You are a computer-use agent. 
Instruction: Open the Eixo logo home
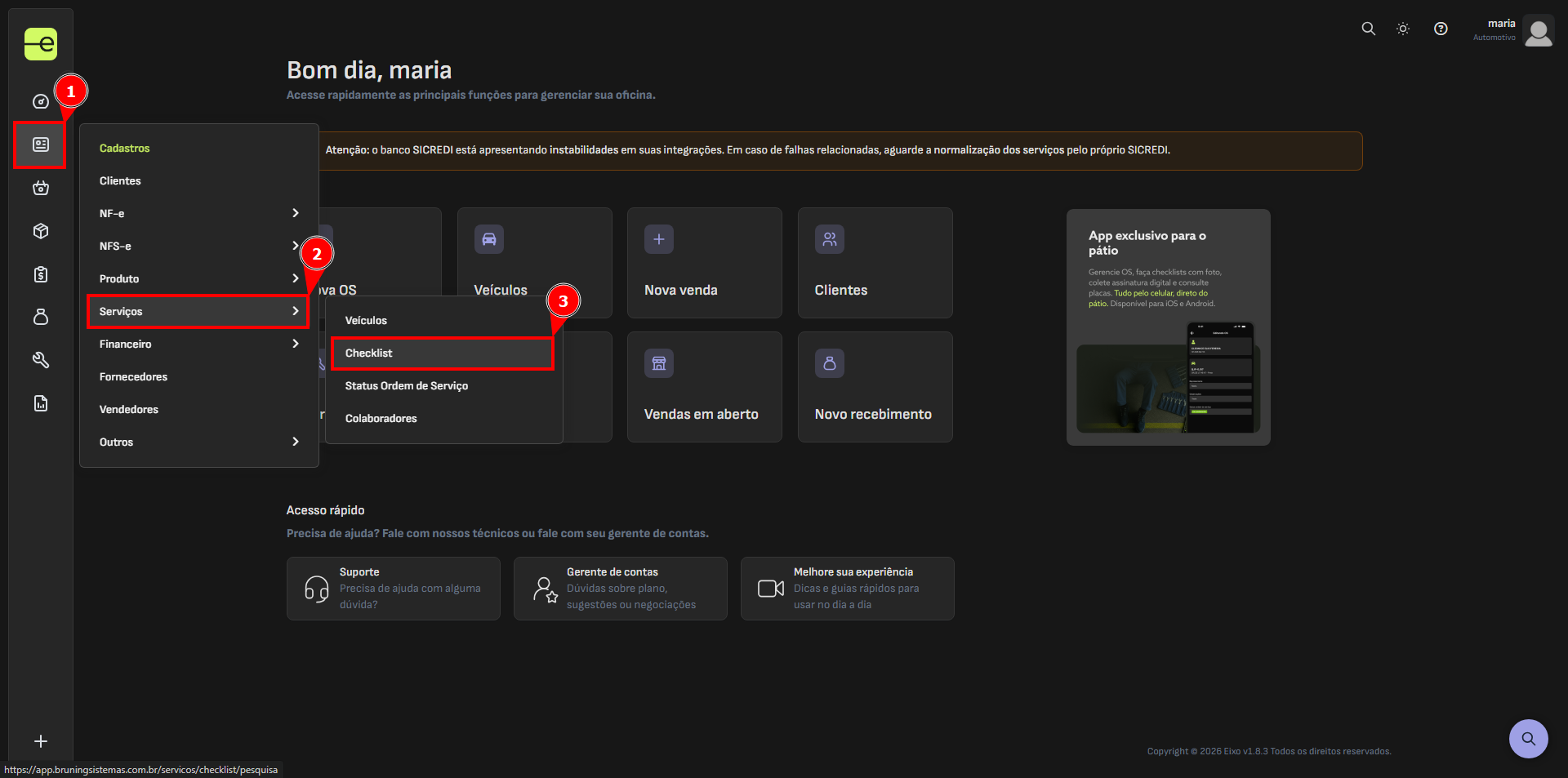(x=41, y=44)
